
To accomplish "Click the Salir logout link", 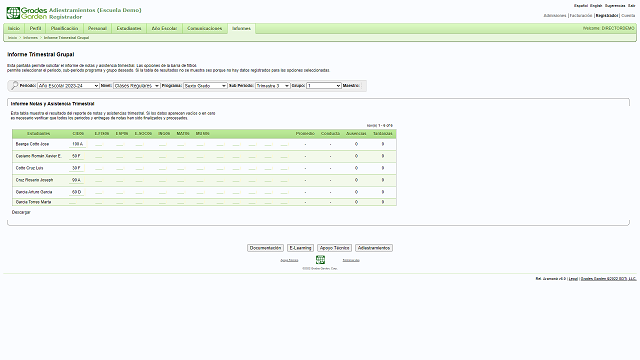I will click(x=631, y=6).
